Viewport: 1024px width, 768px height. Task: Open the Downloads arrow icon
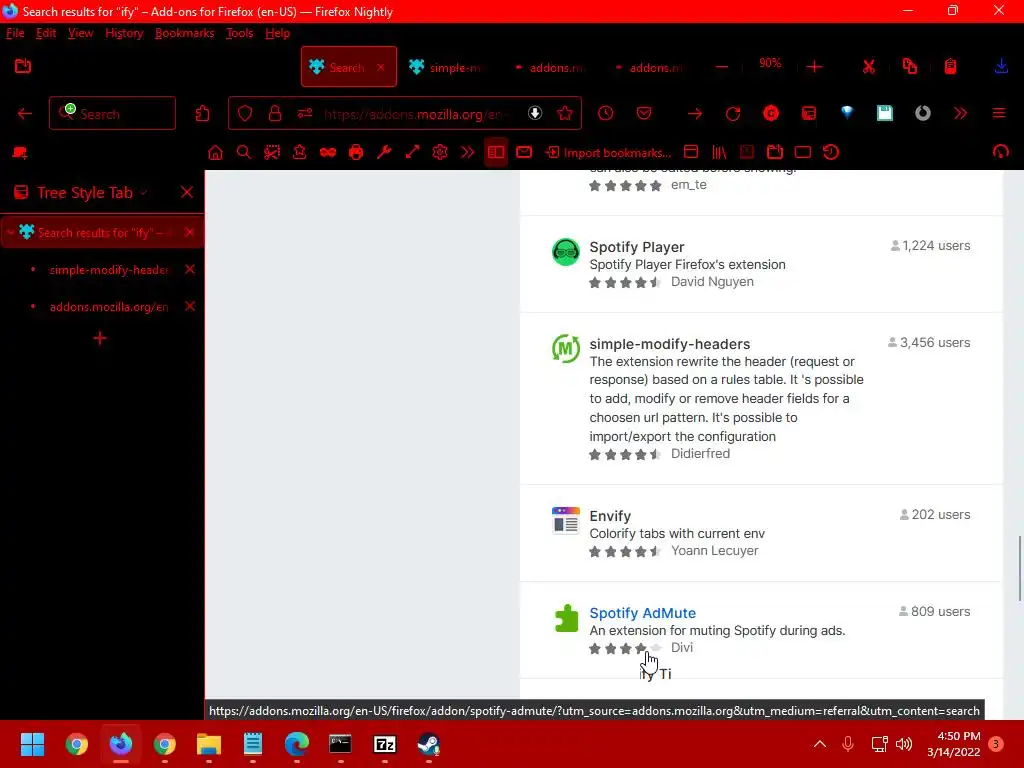pos(1000,67)
